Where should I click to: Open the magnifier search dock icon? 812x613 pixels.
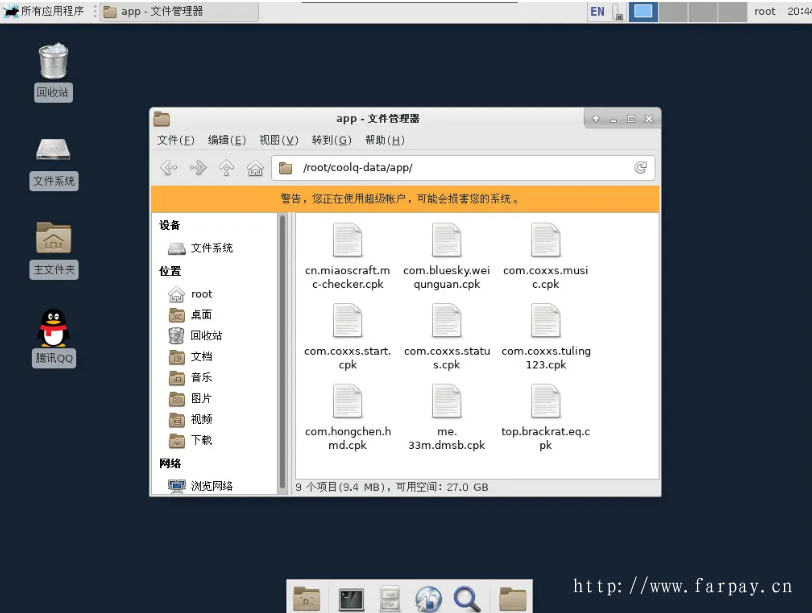click(x=466, y=598)
